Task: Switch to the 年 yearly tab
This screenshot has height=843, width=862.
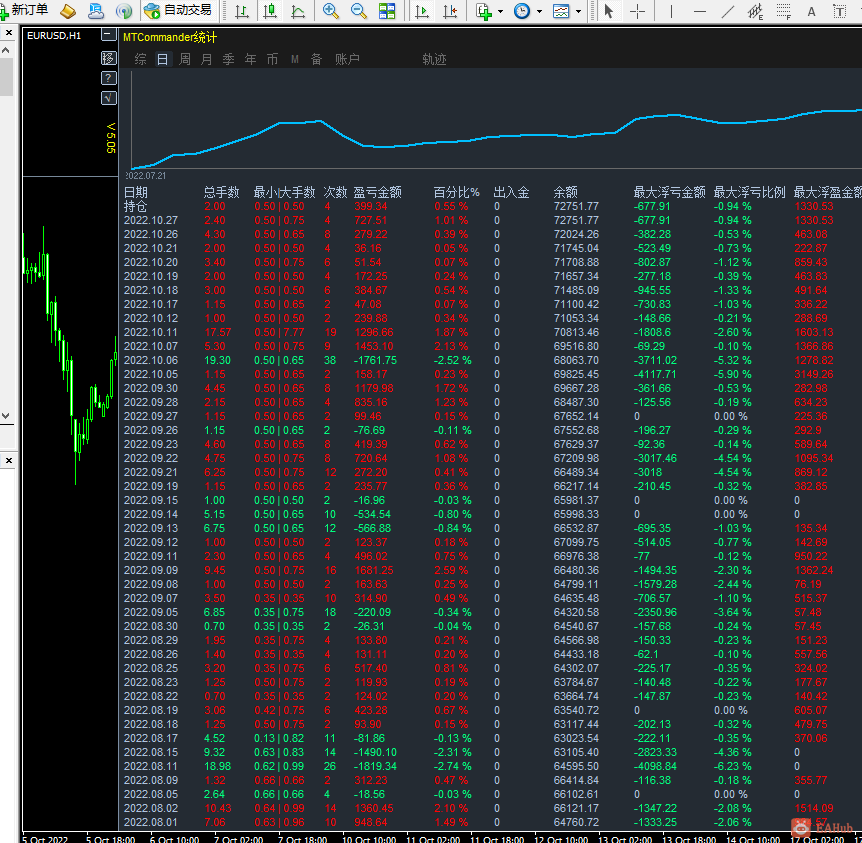Action: tap(251, 59)
